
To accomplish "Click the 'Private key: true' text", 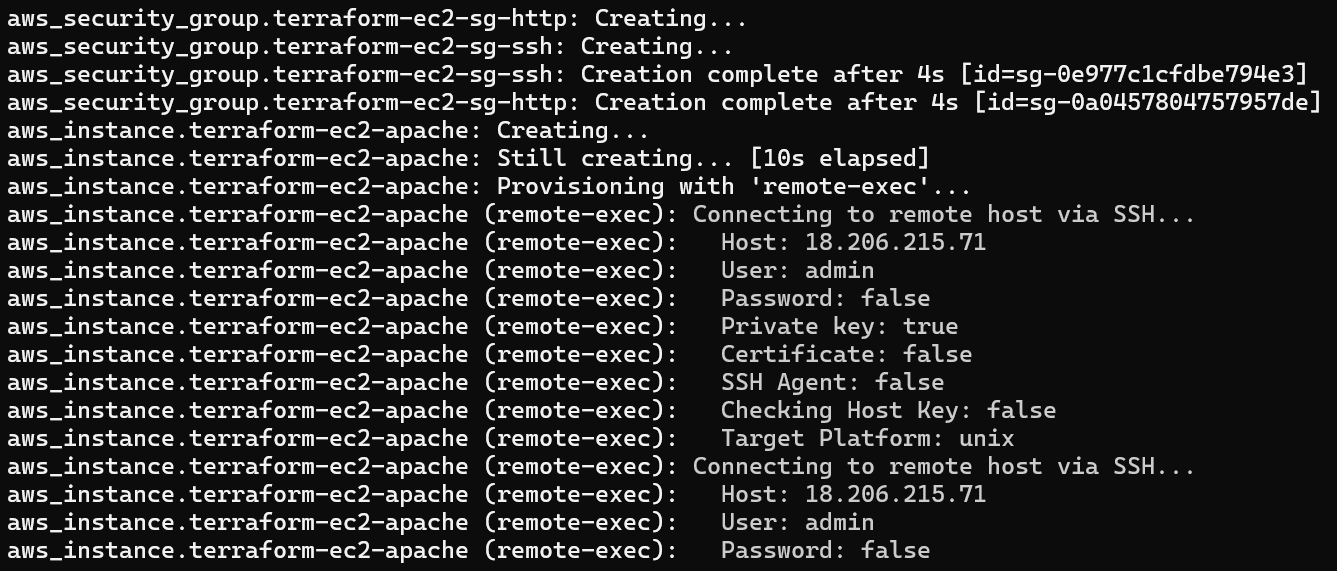I will pyautogui.click(x=839, y=327).
